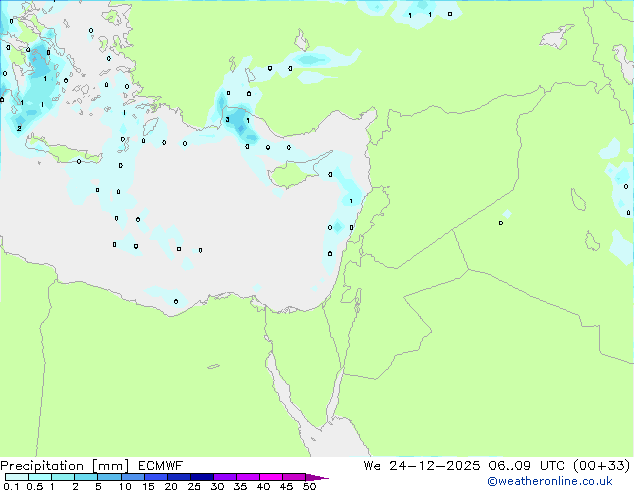The image size is (634, 490).
Task: Click the "ECMWF" model label
Action: pyautogui.click(x=161, y=466)
